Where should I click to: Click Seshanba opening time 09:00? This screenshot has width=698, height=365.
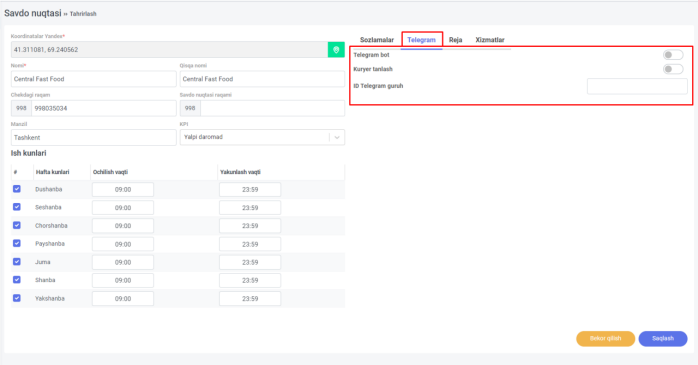[x=123, y=207]
